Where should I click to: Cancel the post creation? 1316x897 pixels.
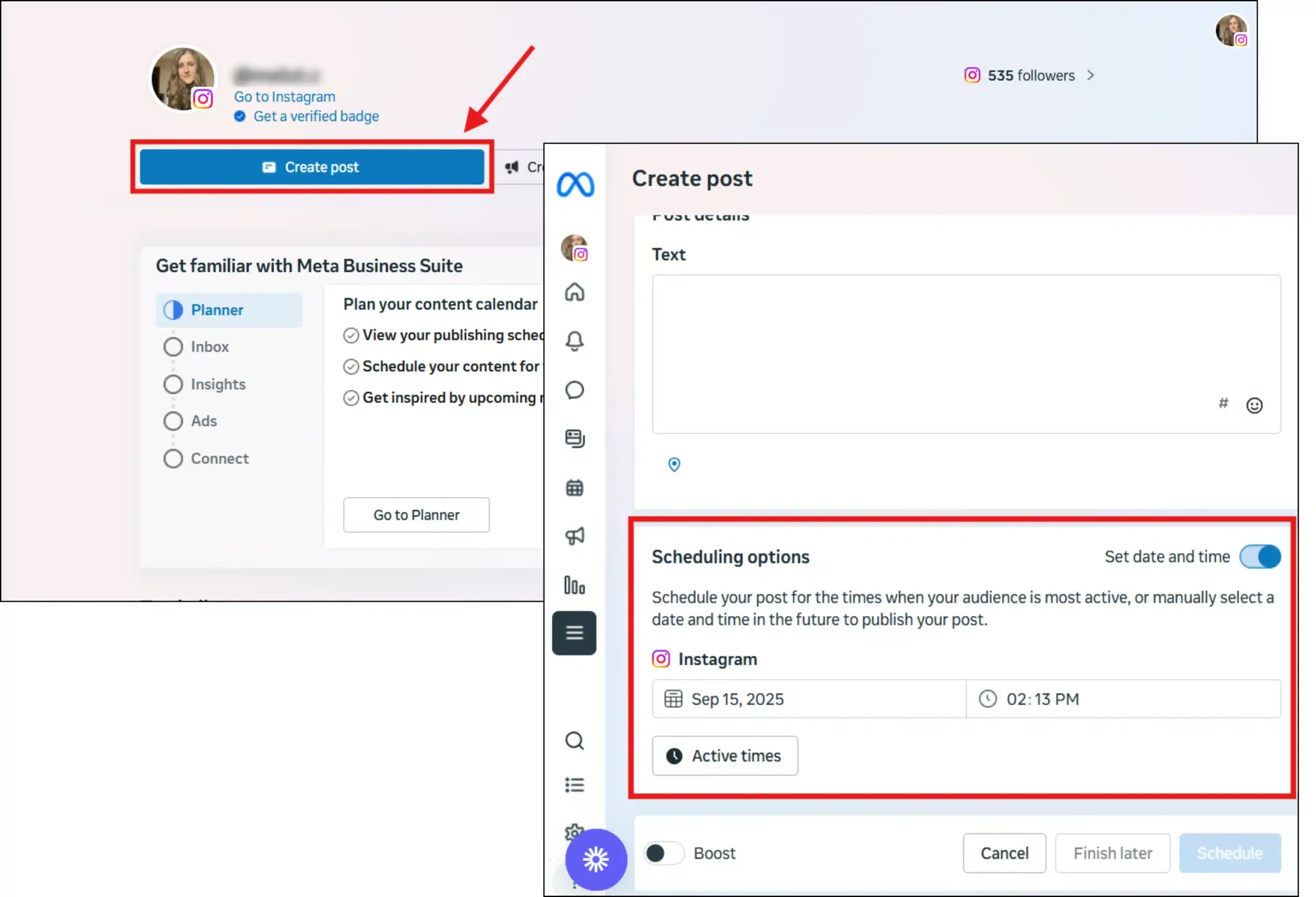pyautogui.click(x=1004, y=854)
